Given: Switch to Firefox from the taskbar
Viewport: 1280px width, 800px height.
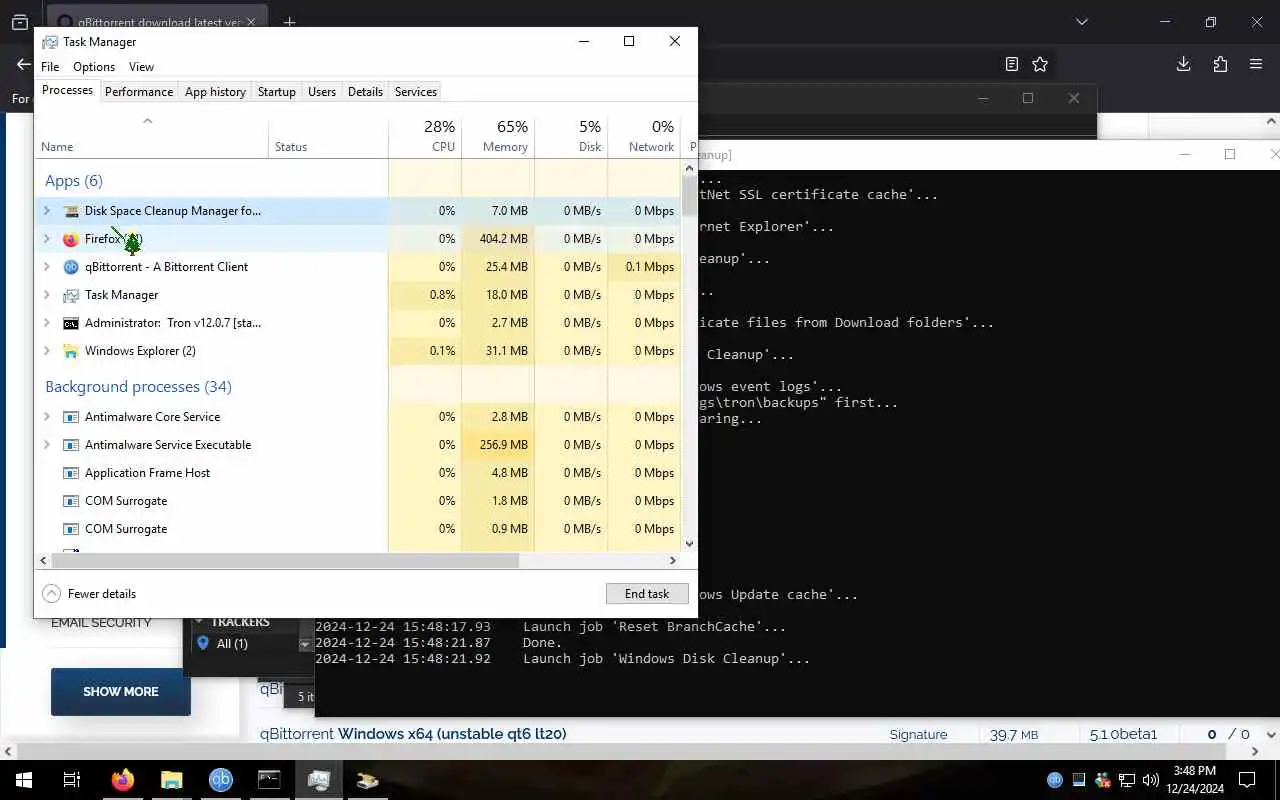Looking at the screenshot, I should pos(123,780).
